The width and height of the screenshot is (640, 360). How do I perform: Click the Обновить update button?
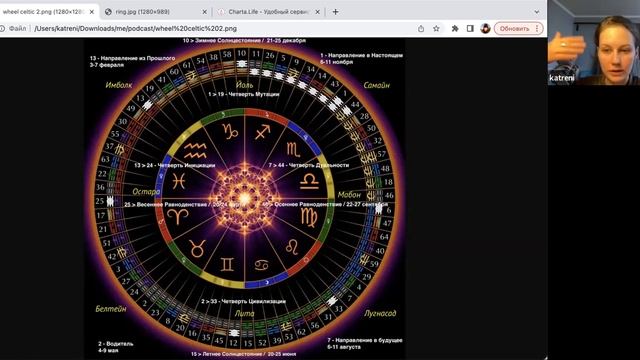pos(514,29)
